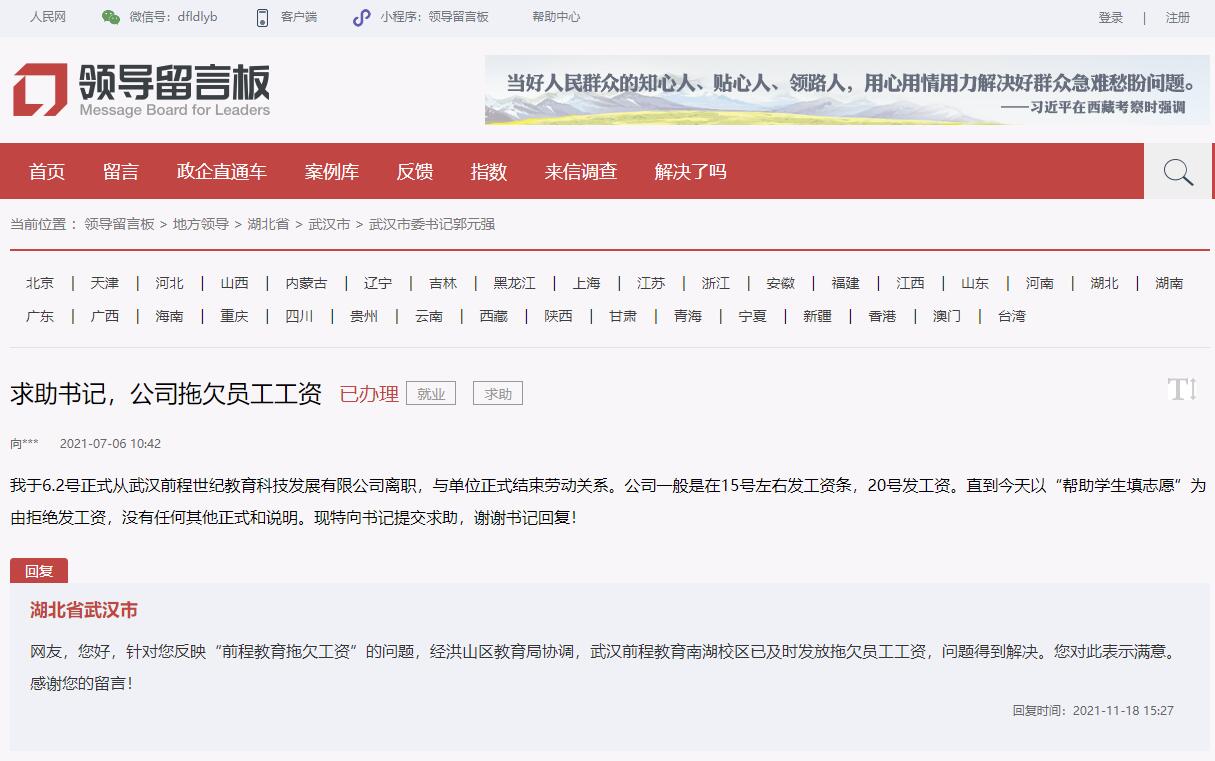Click the 注册 register link

[1177, 17]
